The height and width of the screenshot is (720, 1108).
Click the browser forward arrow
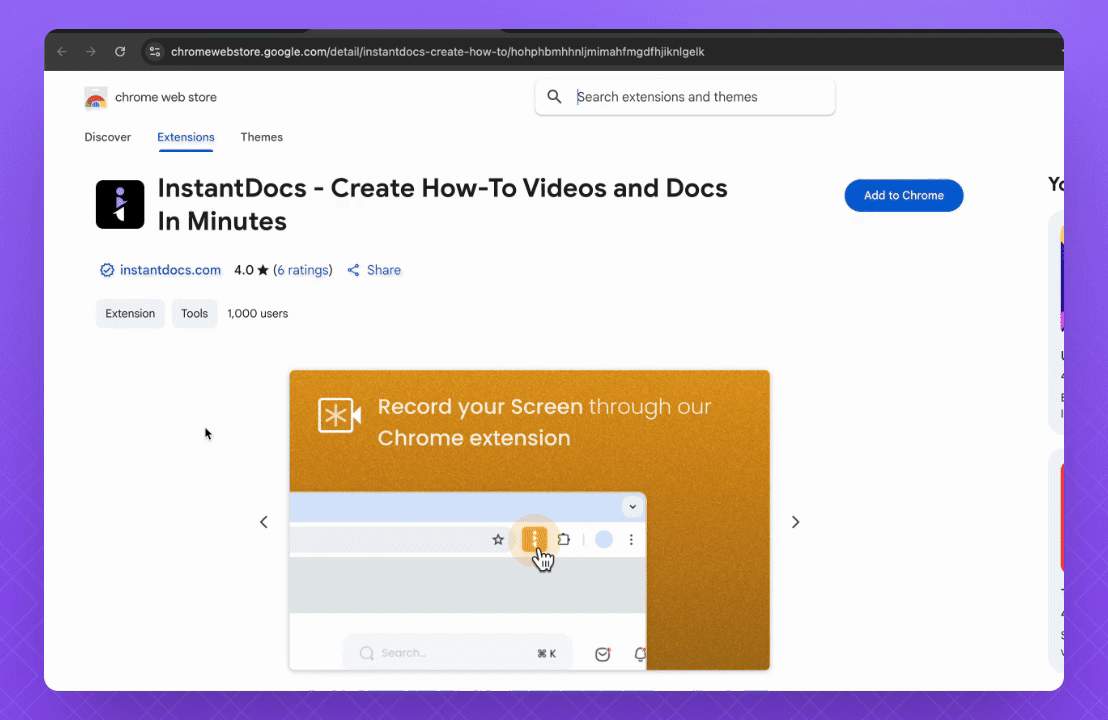click(x=91, y=51)
